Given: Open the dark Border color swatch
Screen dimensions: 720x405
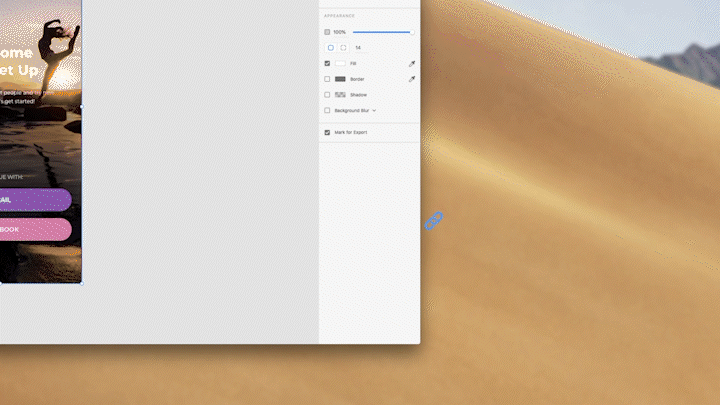Looking at the screenshot, I should (340, 79).
